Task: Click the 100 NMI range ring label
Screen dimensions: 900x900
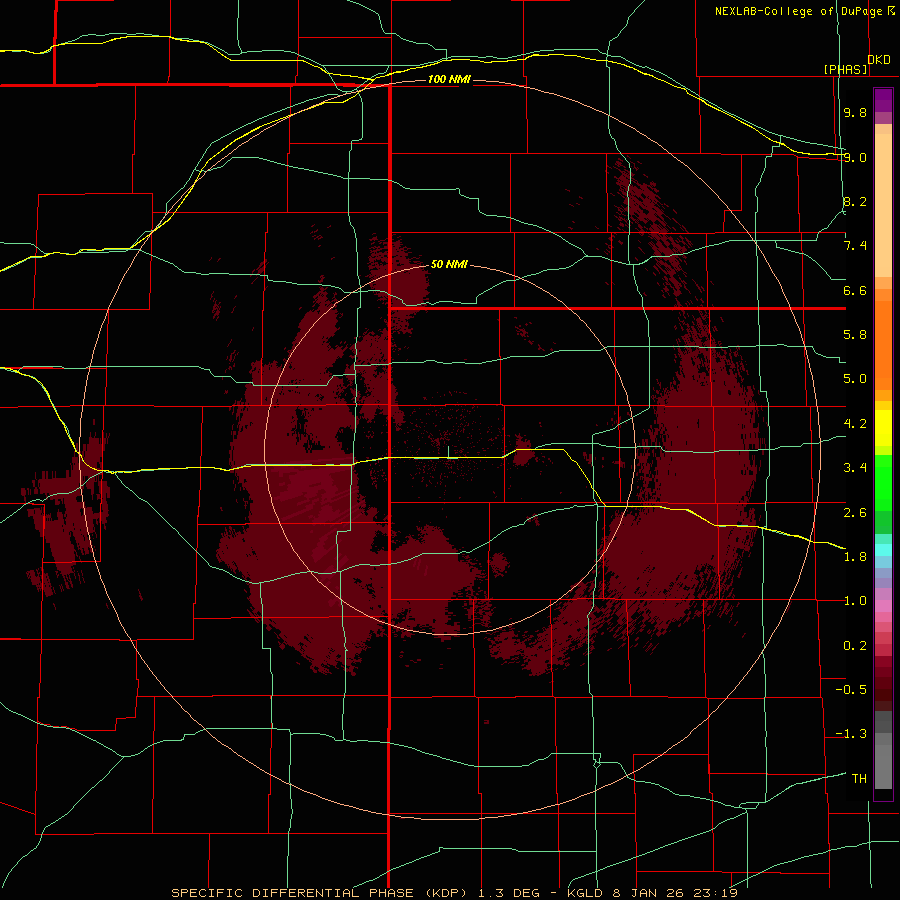Action: click(449, 79)
